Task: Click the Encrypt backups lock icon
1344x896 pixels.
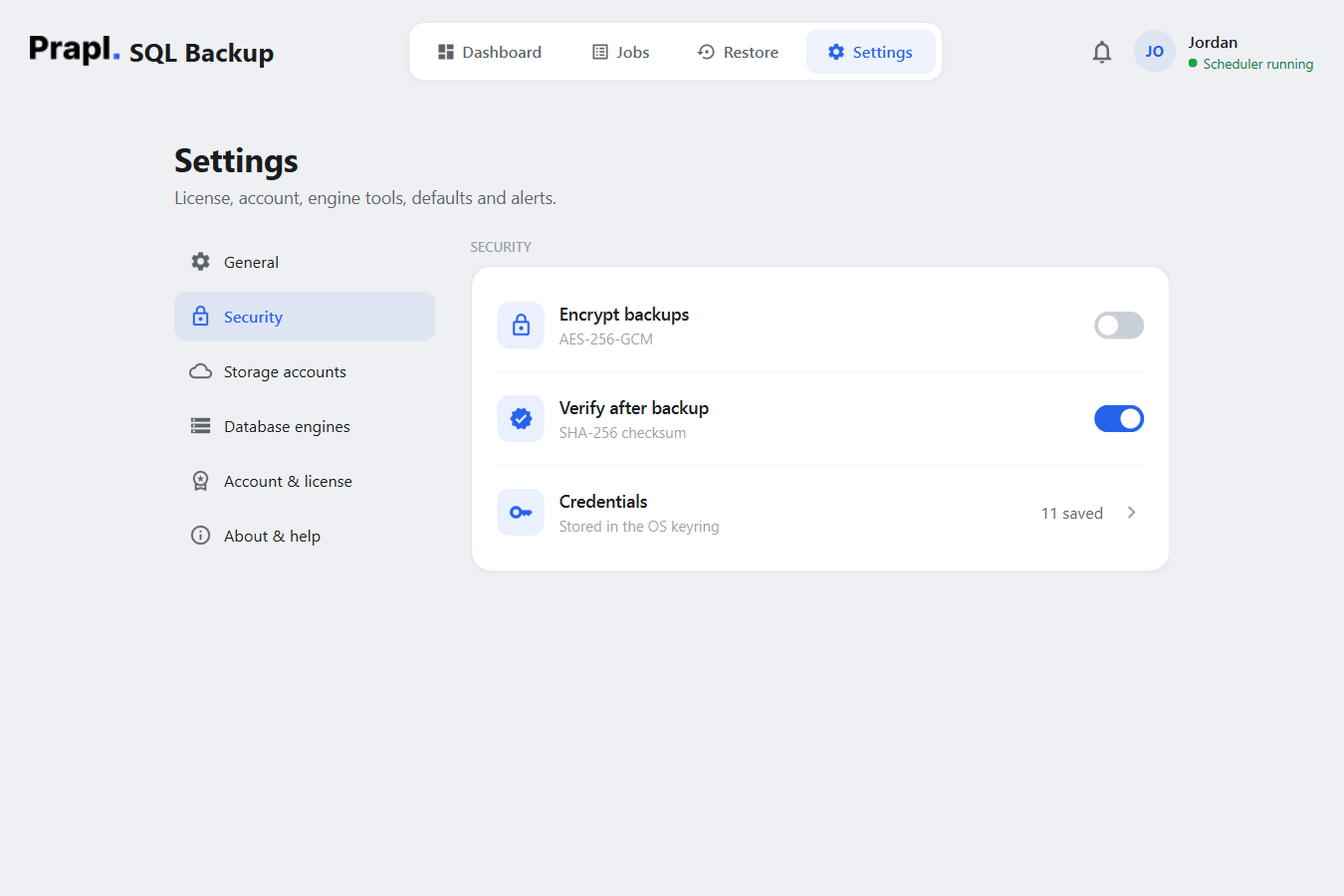Action: tap(521, 326)
